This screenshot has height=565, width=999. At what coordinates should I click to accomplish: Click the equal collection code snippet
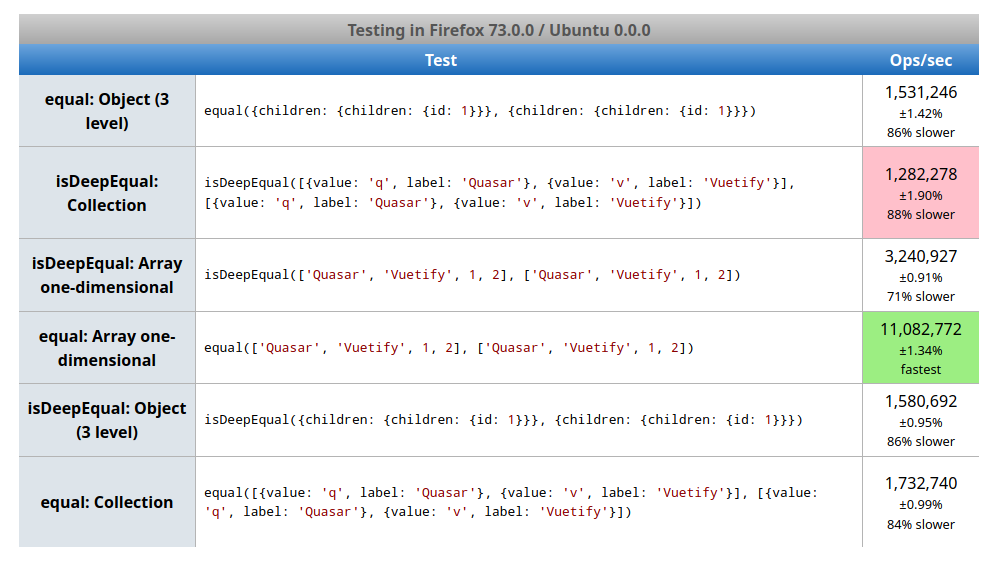click(x=510, y=502)
